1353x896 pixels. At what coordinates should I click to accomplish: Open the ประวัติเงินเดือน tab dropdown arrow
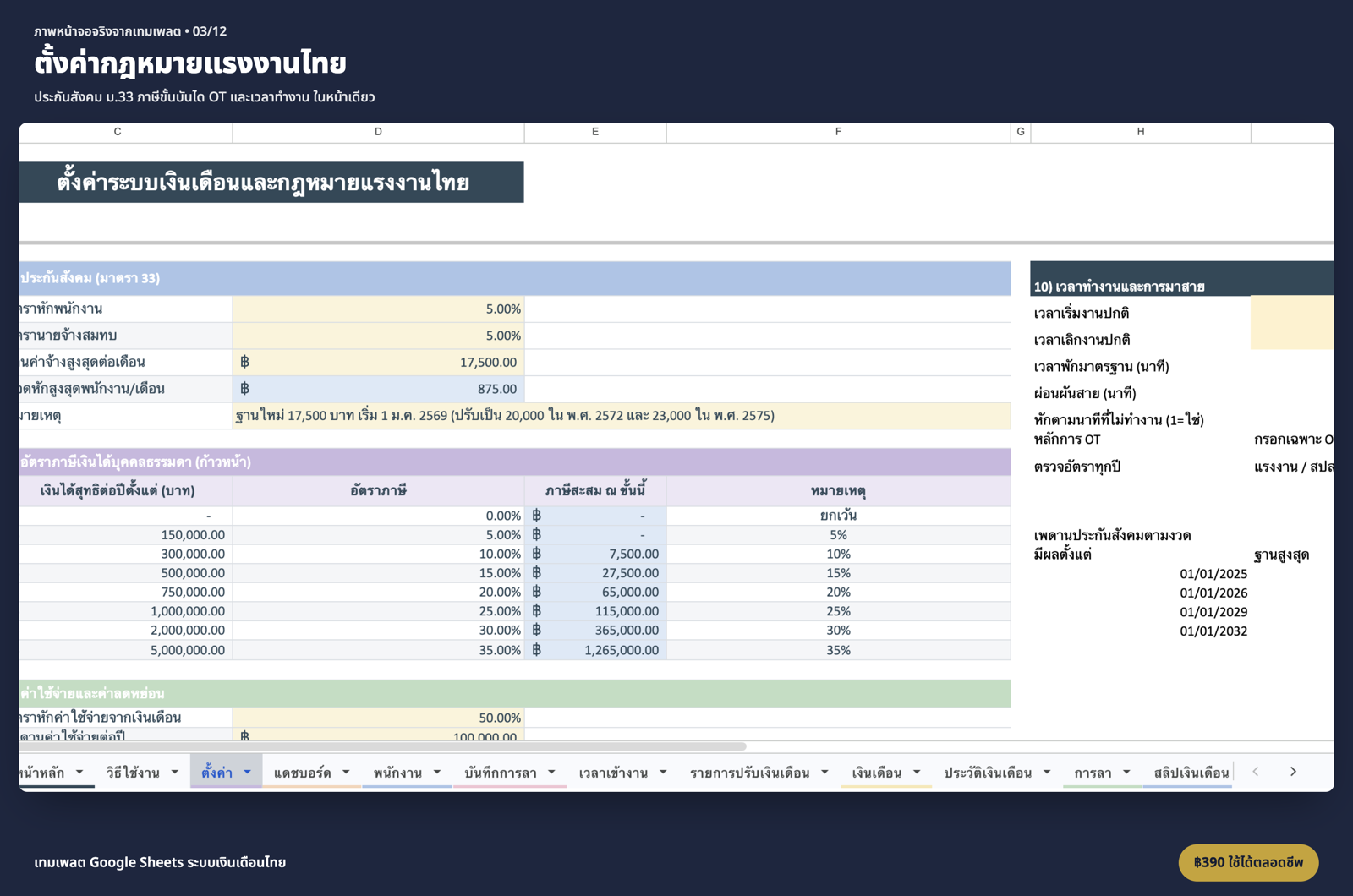tap(1047, 772)
